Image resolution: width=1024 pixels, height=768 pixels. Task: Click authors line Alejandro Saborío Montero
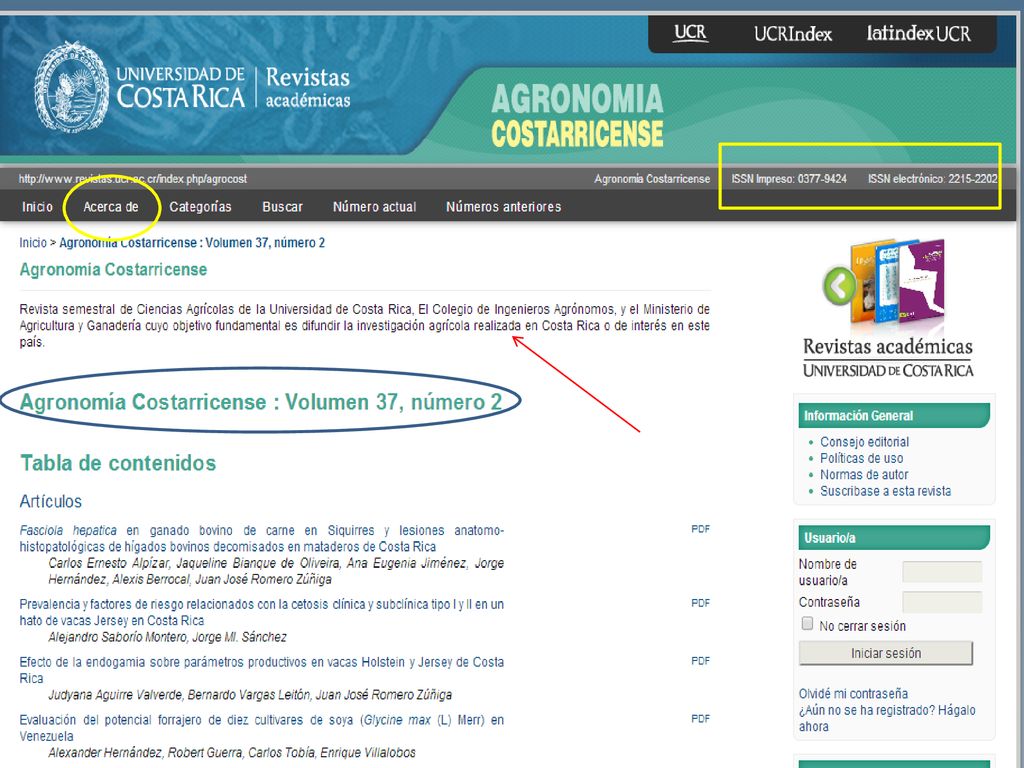tap(167, 637)
